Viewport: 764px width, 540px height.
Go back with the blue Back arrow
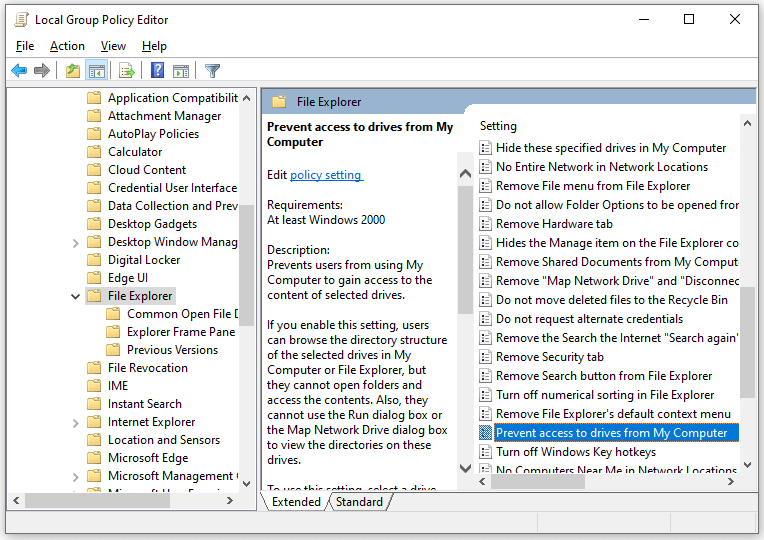[x=19, y=71]
